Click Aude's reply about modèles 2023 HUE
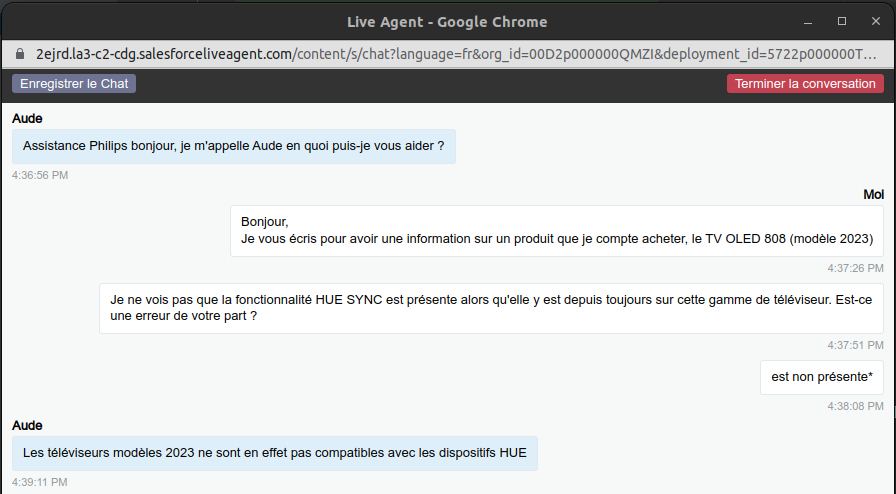Screen dimensions: 896x494 click(x=275, y=453)
